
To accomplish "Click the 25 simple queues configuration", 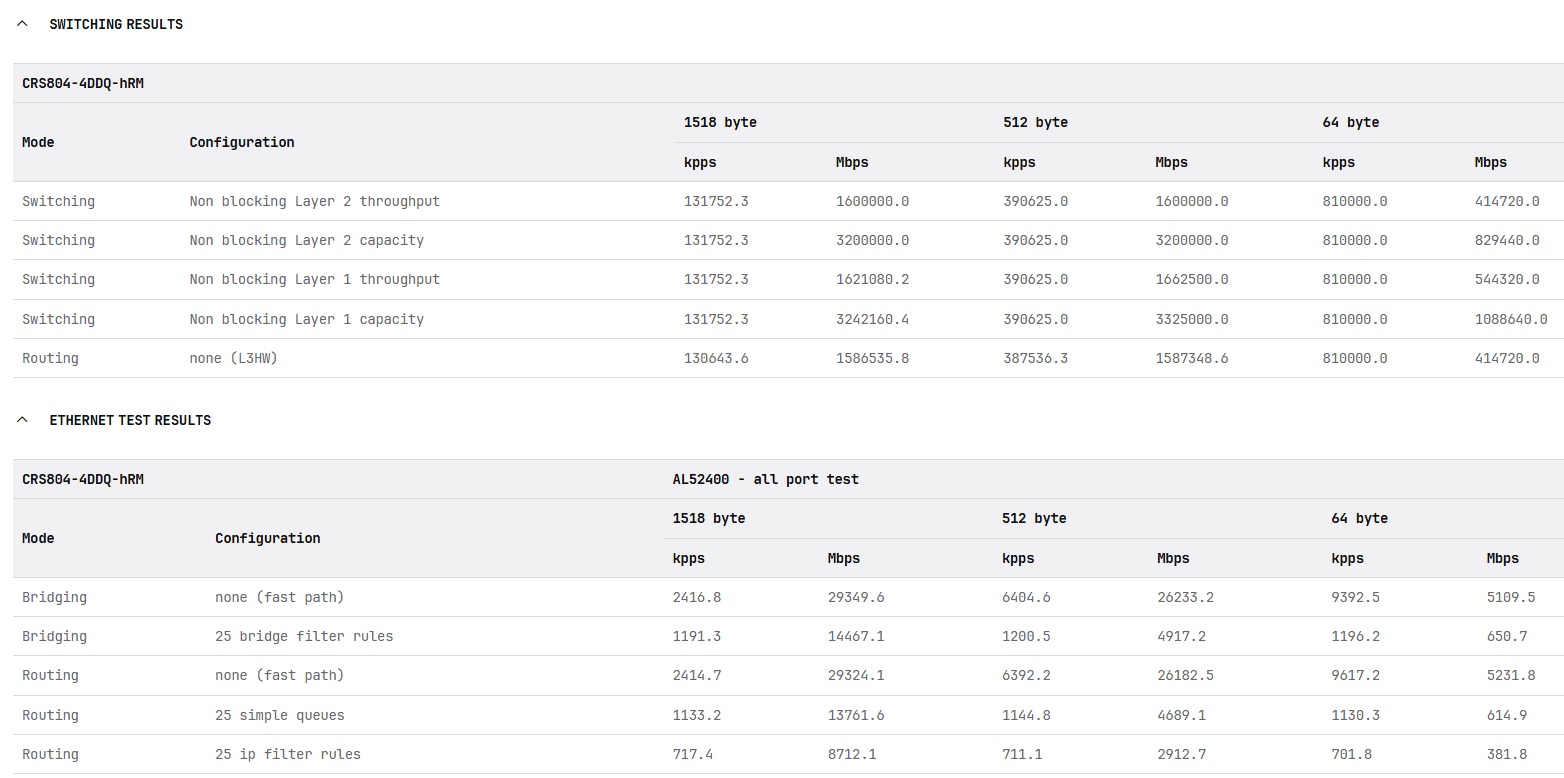I will pyautogui.click(x=279, y=715).
